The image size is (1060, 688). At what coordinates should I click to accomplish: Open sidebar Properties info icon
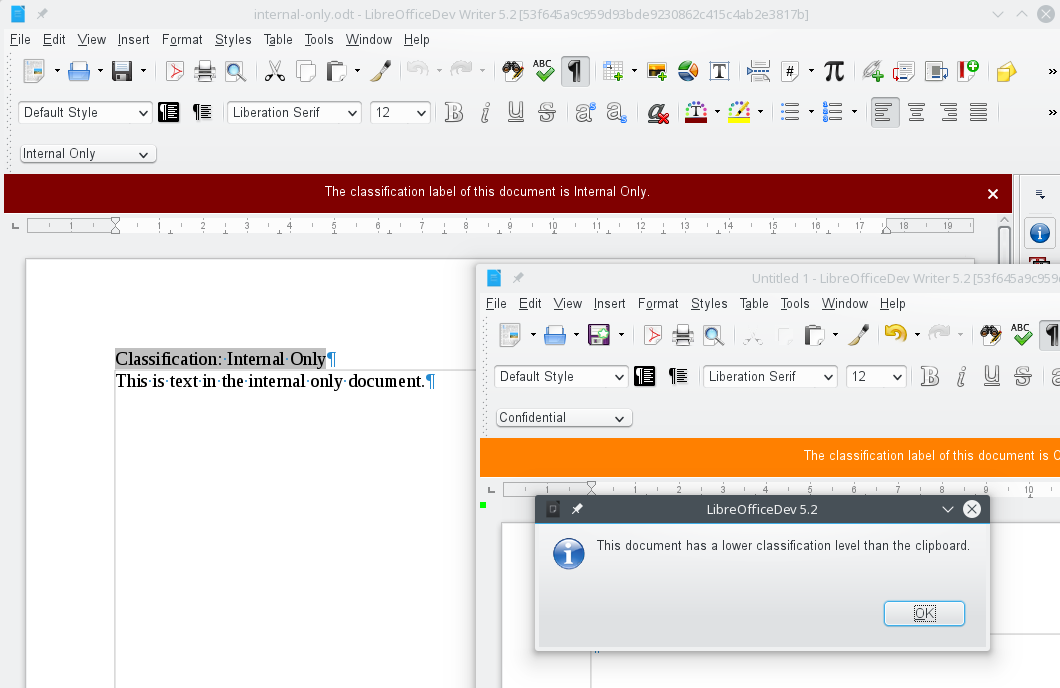[x=1040, y=234]
